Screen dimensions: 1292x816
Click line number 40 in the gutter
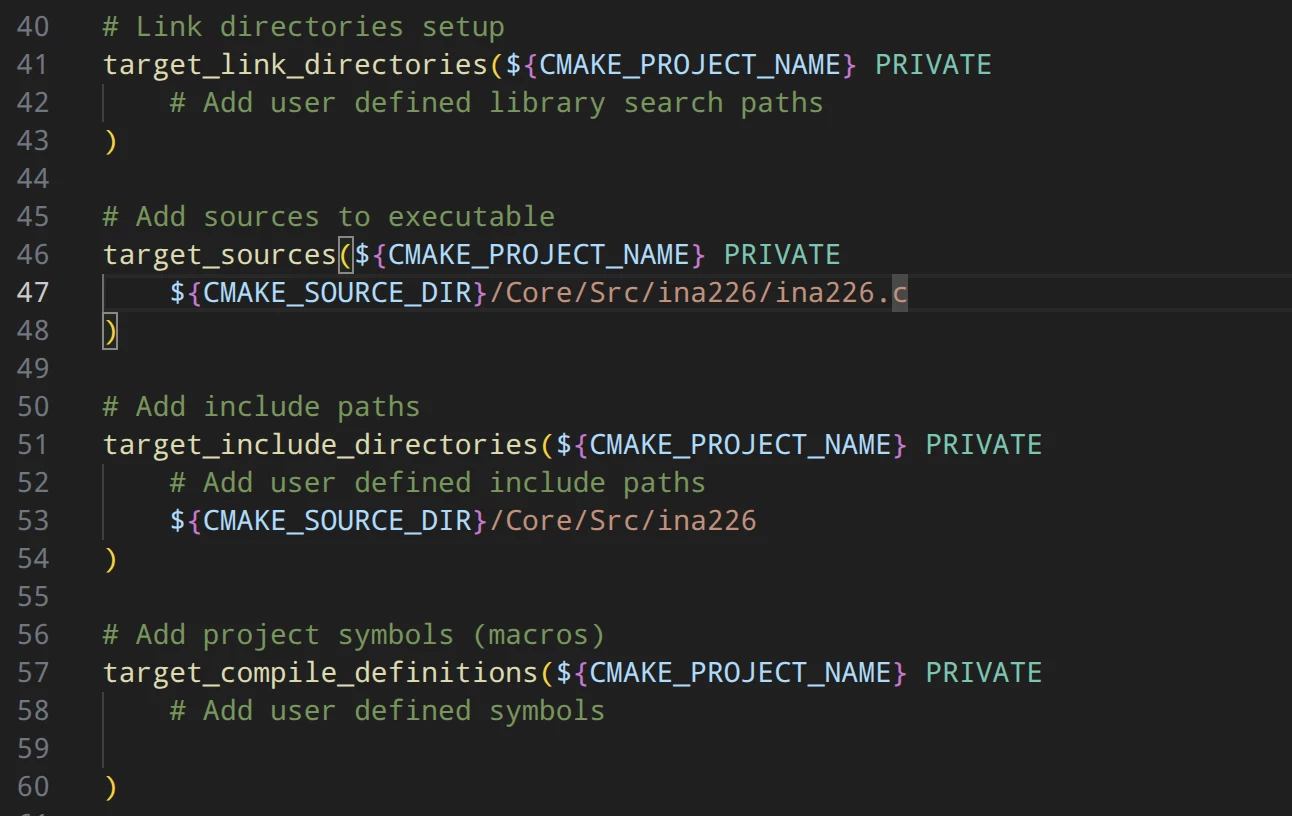pos(33,26)
